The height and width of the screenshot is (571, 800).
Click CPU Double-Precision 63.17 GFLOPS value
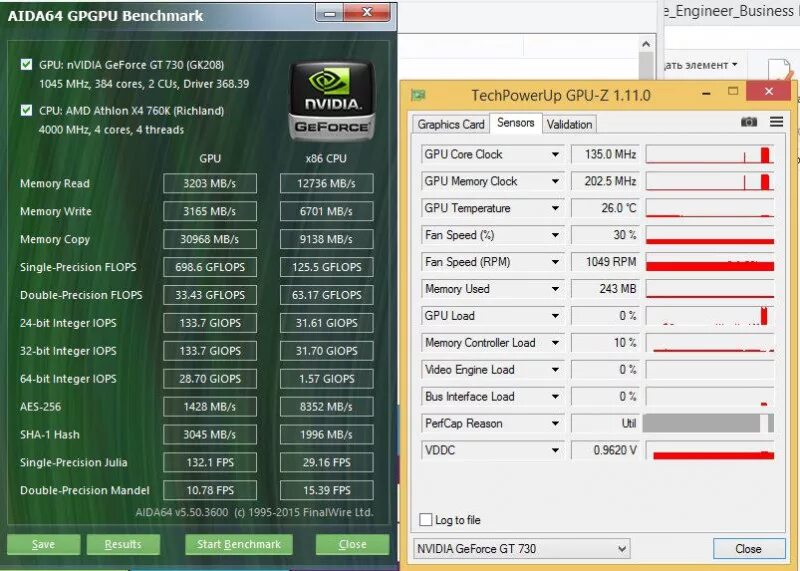327,295
